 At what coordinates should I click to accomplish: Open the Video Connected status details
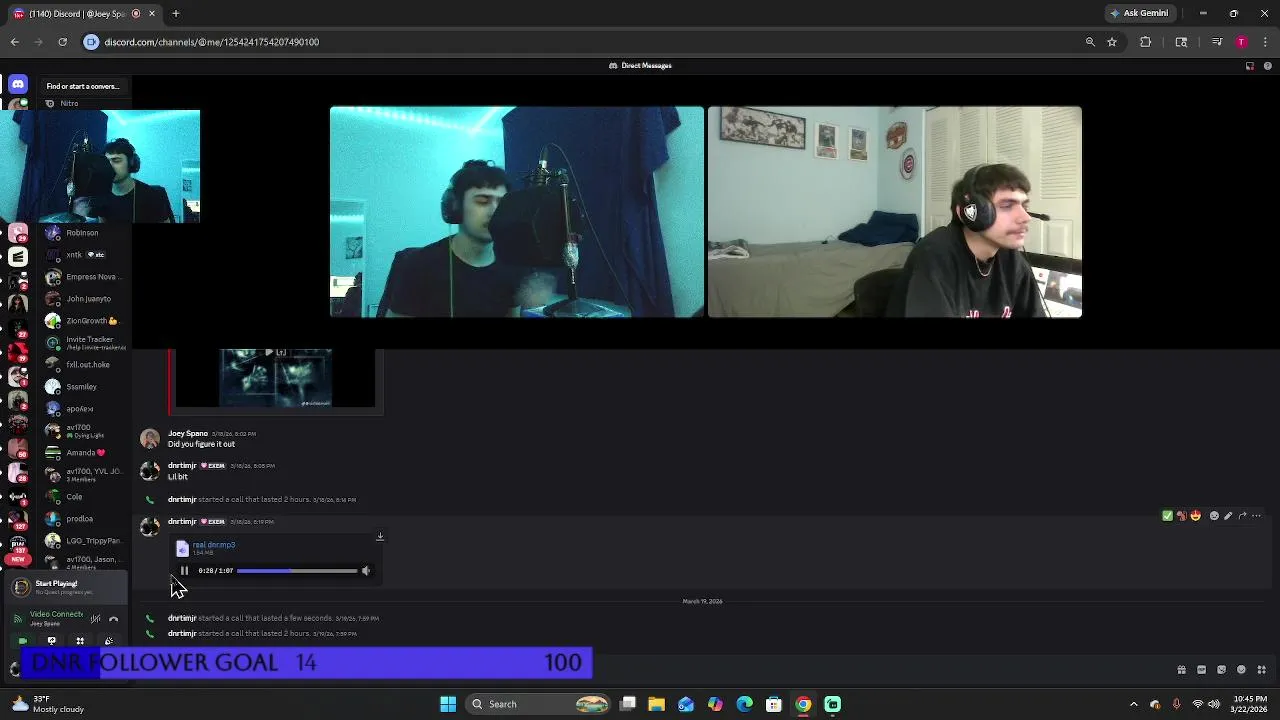pyautogui.click(x=56, y=614)
